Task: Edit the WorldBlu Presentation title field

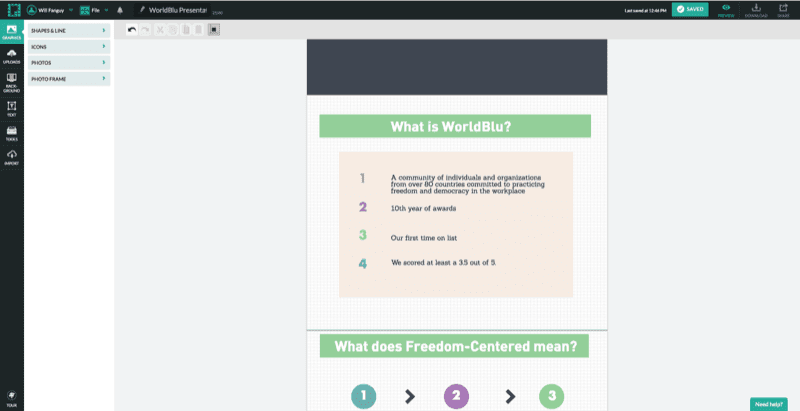Action: (x=177, y=9)
